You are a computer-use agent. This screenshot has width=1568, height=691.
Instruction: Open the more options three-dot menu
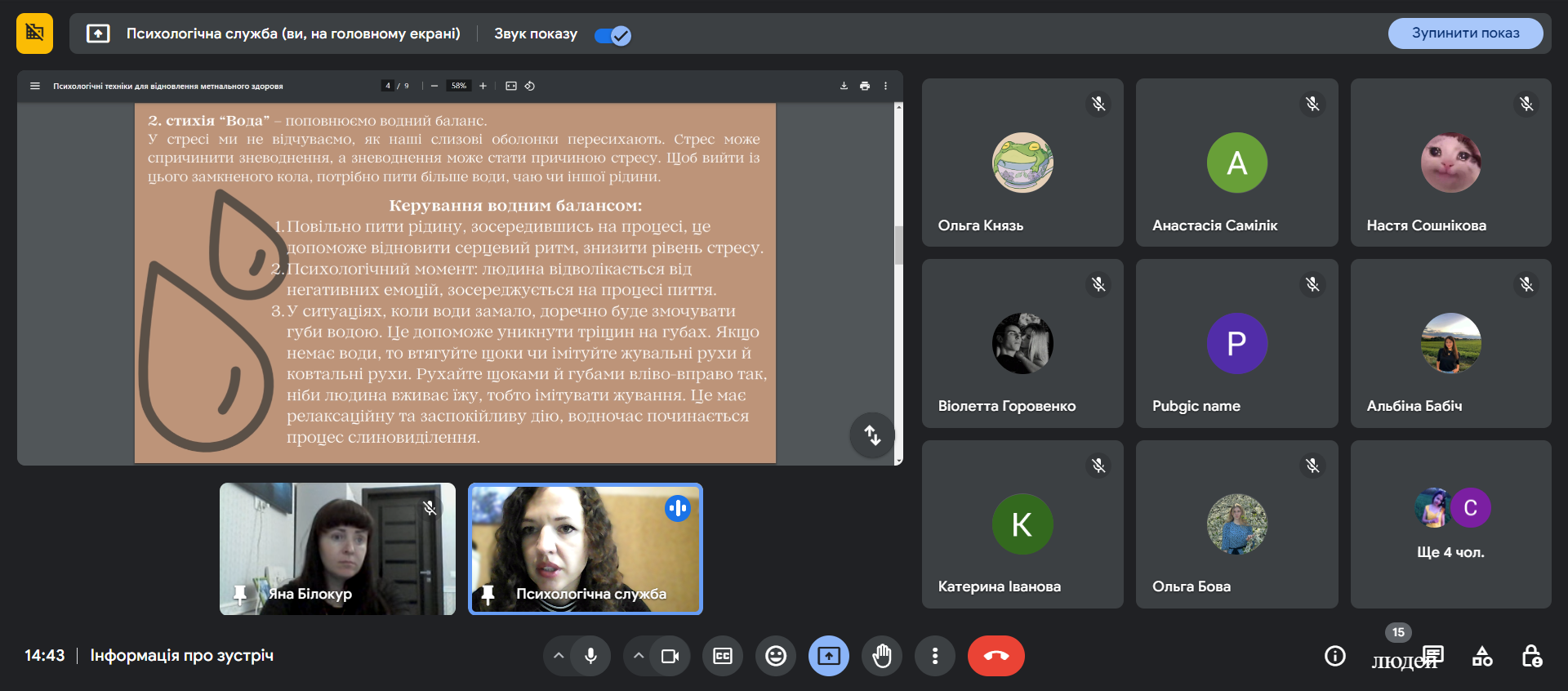tap(935, 656)
